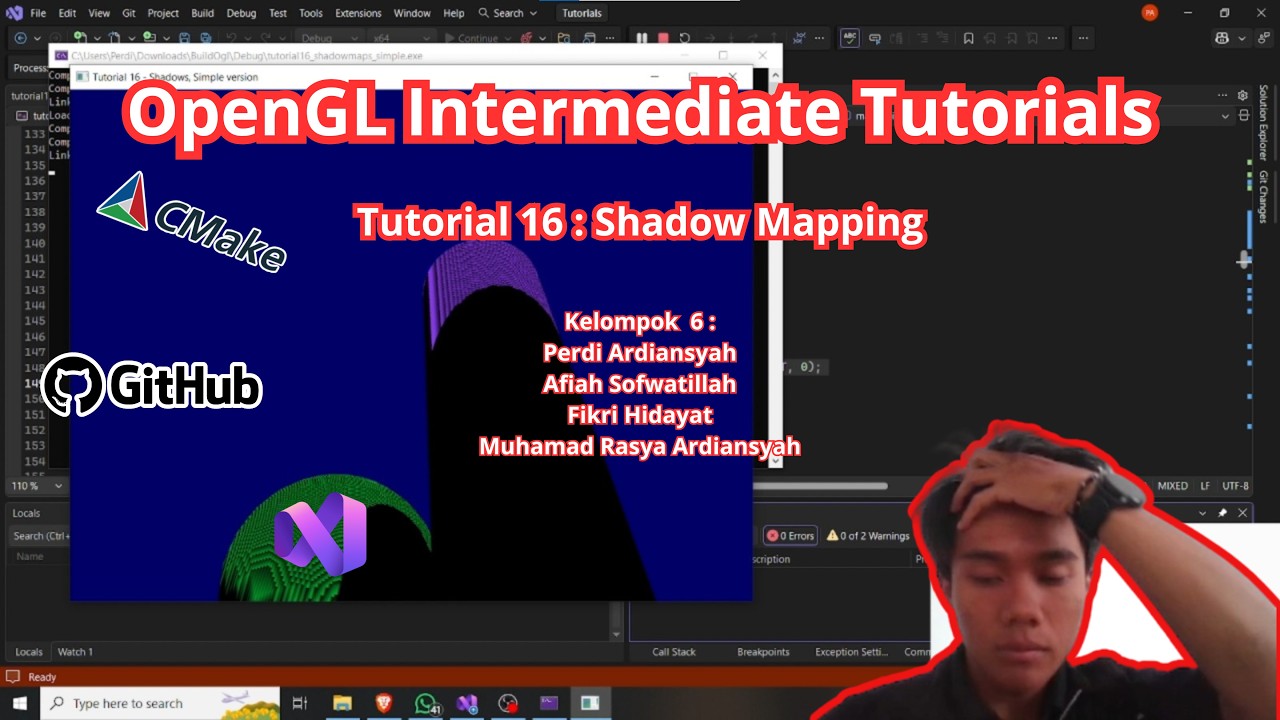Image resolution: width=1280 pixels, height=720 pixels.
Task: Click the Ready status text
Action: point(42,677)
